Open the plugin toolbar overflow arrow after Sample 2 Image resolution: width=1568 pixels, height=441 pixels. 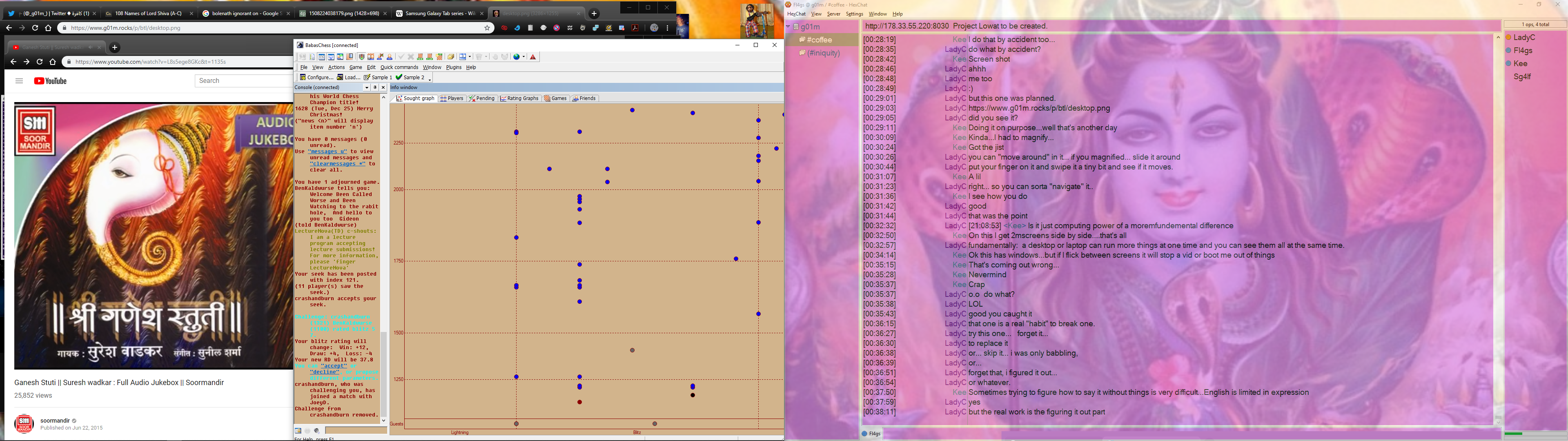(x=430, y=80)
